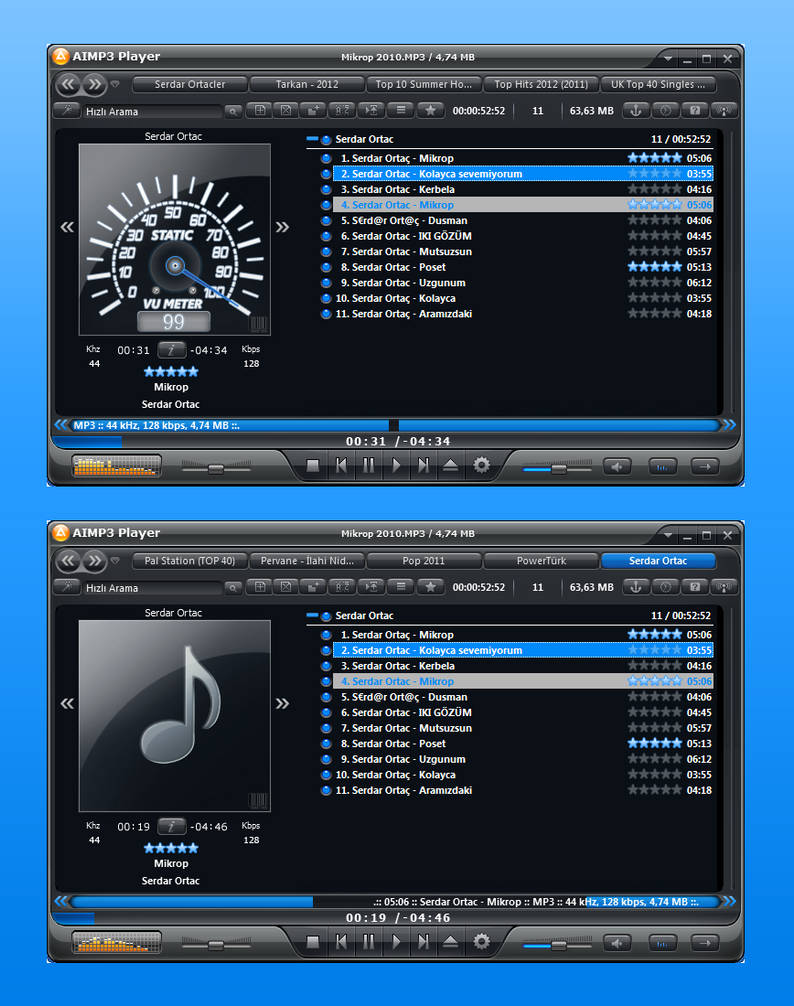
Task: Stop playback in the bottom player window
Action: coord(313,942)
